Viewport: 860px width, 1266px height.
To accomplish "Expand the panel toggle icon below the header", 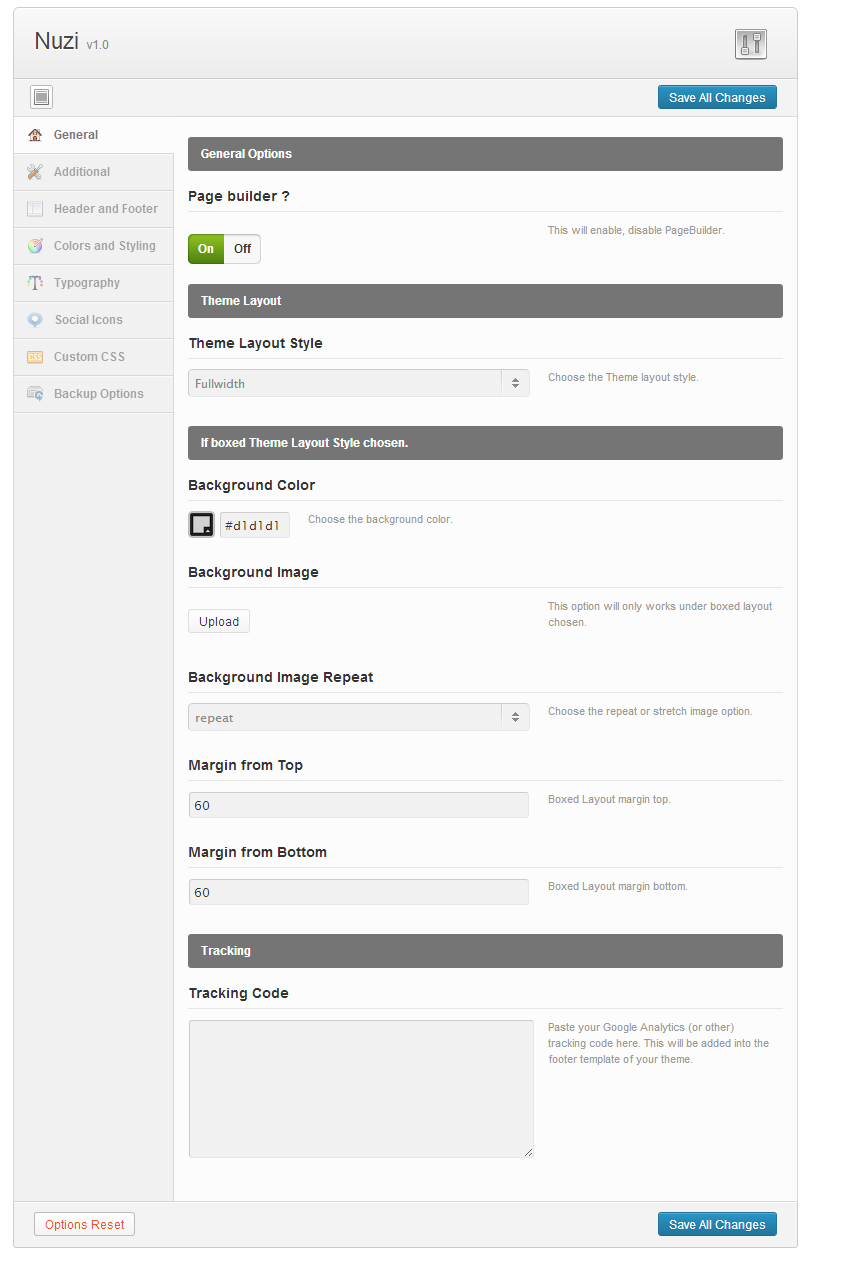I will coord(41,96).
